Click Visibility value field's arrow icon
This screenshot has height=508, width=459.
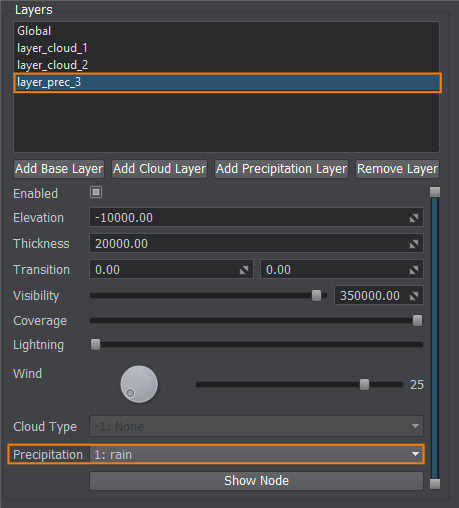pyautogui.click(x=414, y=296)
